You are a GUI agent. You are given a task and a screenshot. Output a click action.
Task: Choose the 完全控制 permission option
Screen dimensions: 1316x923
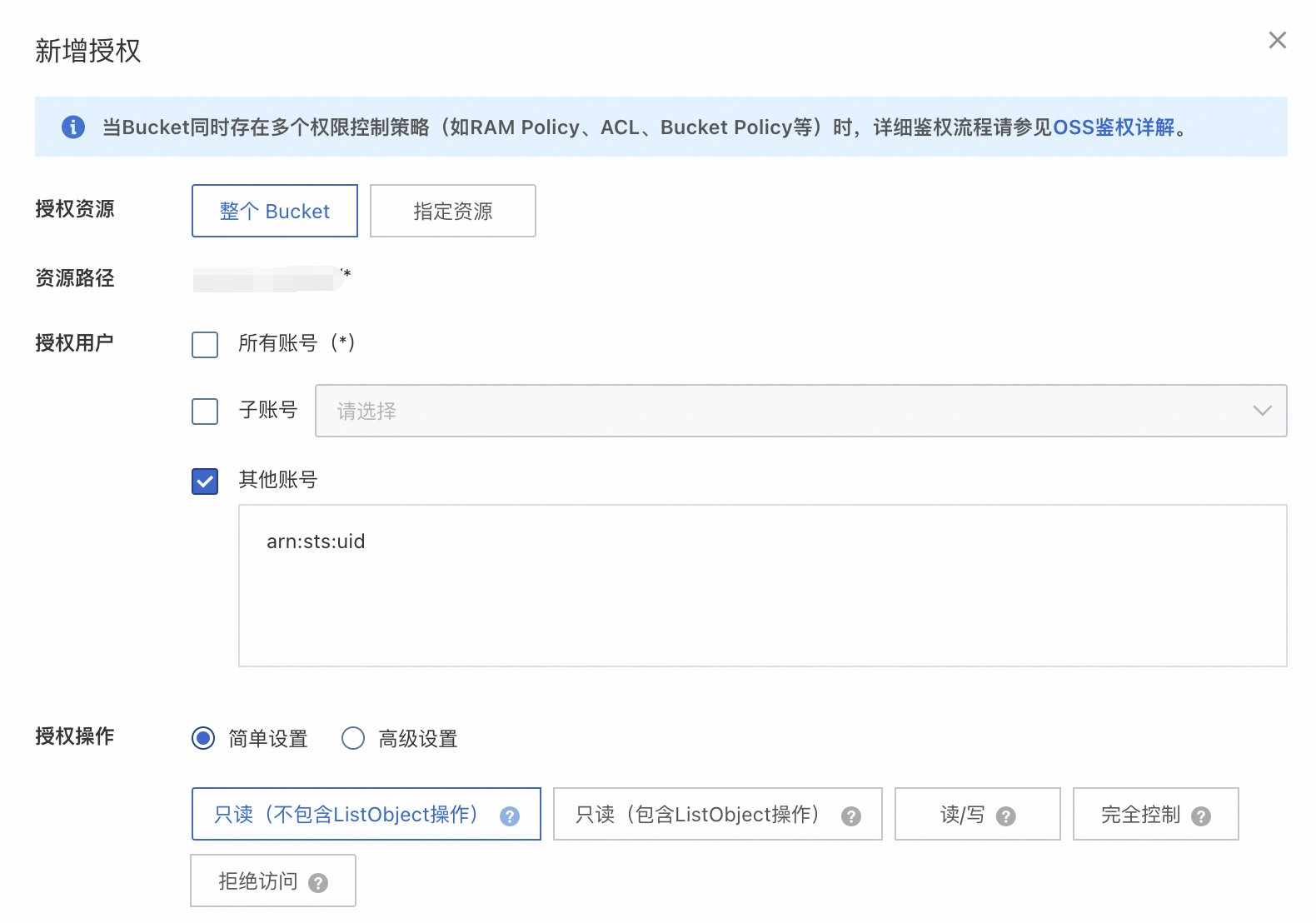[x=1156, y=814]
